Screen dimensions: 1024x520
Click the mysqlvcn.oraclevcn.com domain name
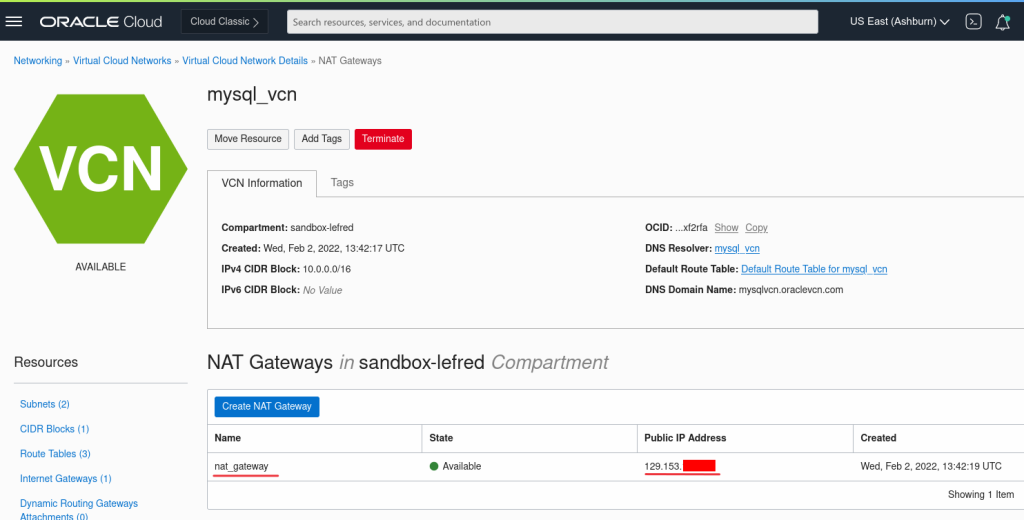[x=790, y=290]
